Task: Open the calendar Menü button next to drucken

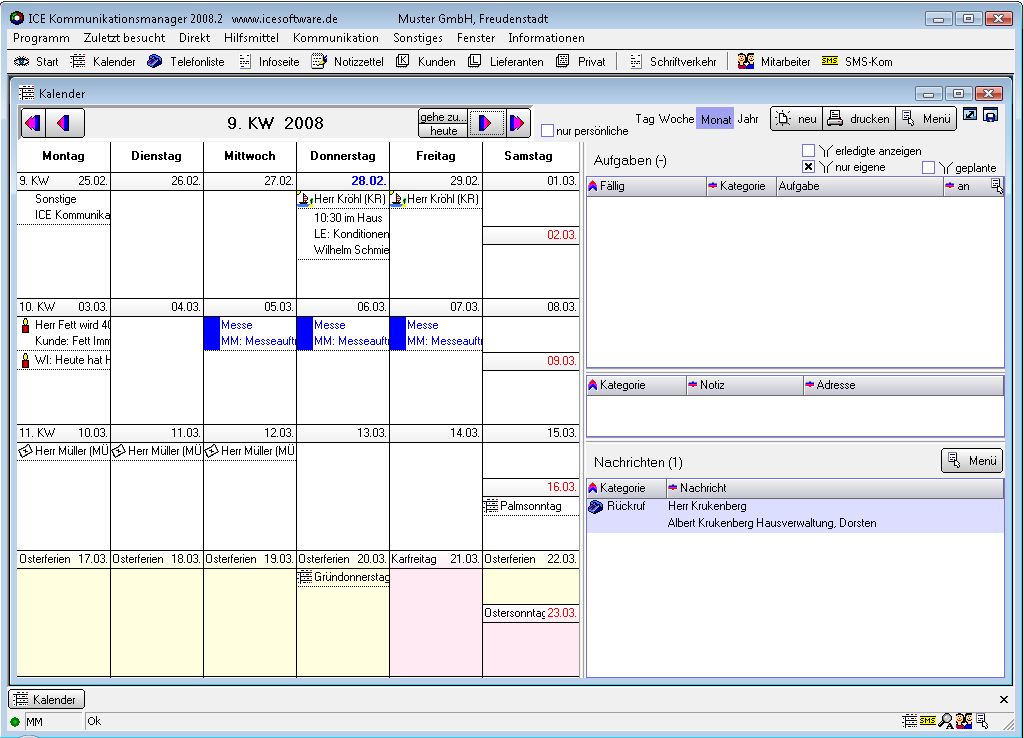Action: coord(925,119)
